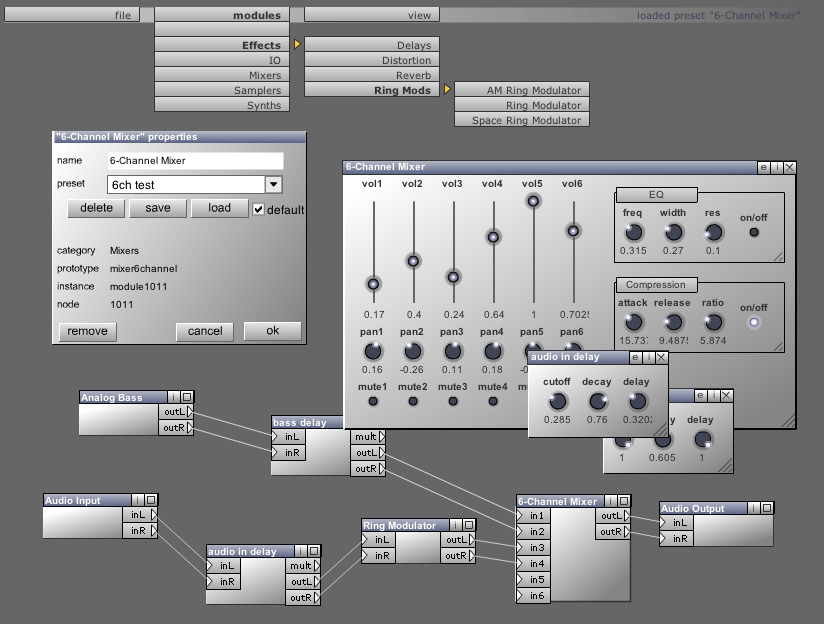Click the i icon on the Ring Modulator node
This screenshot has height=624, width=824.
(x=456, y=525)
